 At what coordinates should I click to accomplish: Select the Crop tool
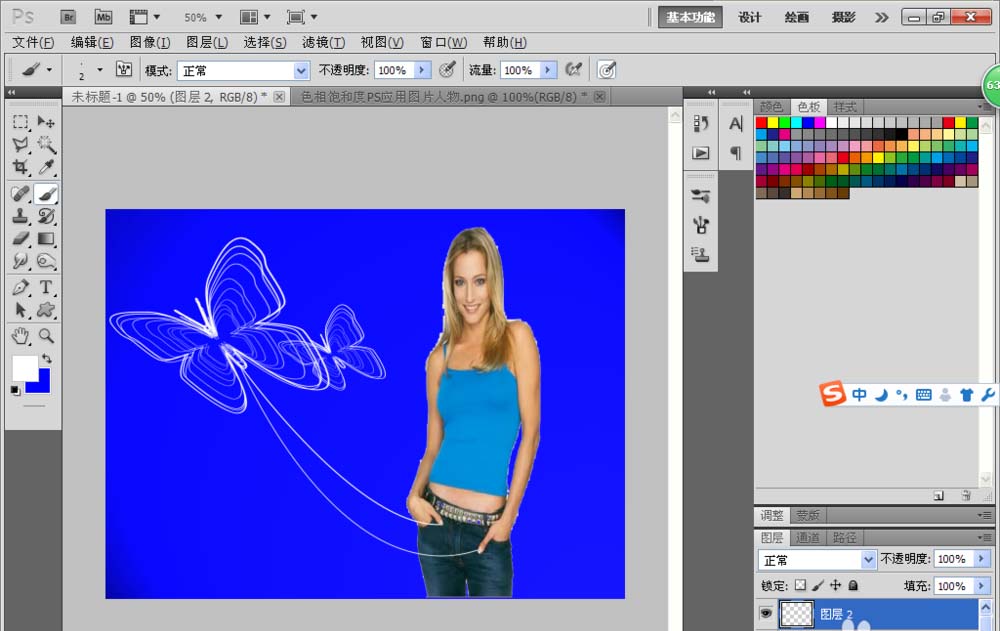[20, 168]
